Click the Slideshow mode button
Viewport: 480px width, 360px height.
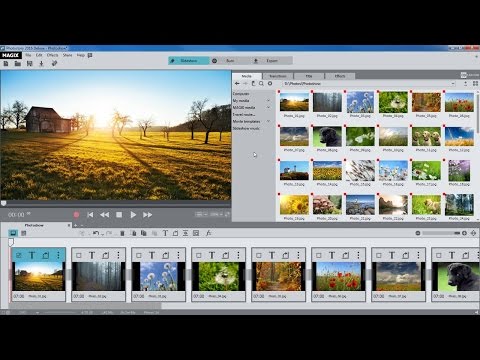tap(189, 61)
